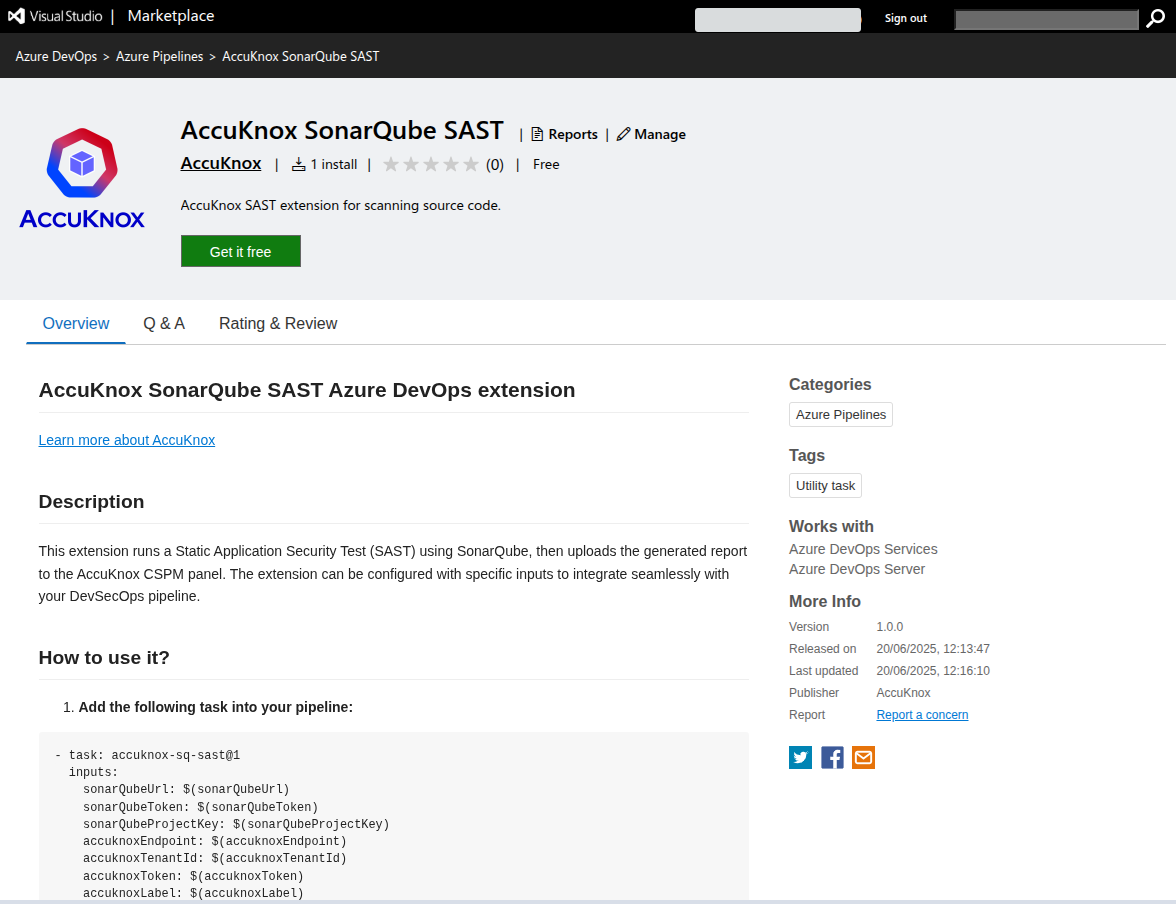Navigate to Azure Pipelines breadcrumb
This screenshot has height=904, width=1176.
click(x=160, y=56)
